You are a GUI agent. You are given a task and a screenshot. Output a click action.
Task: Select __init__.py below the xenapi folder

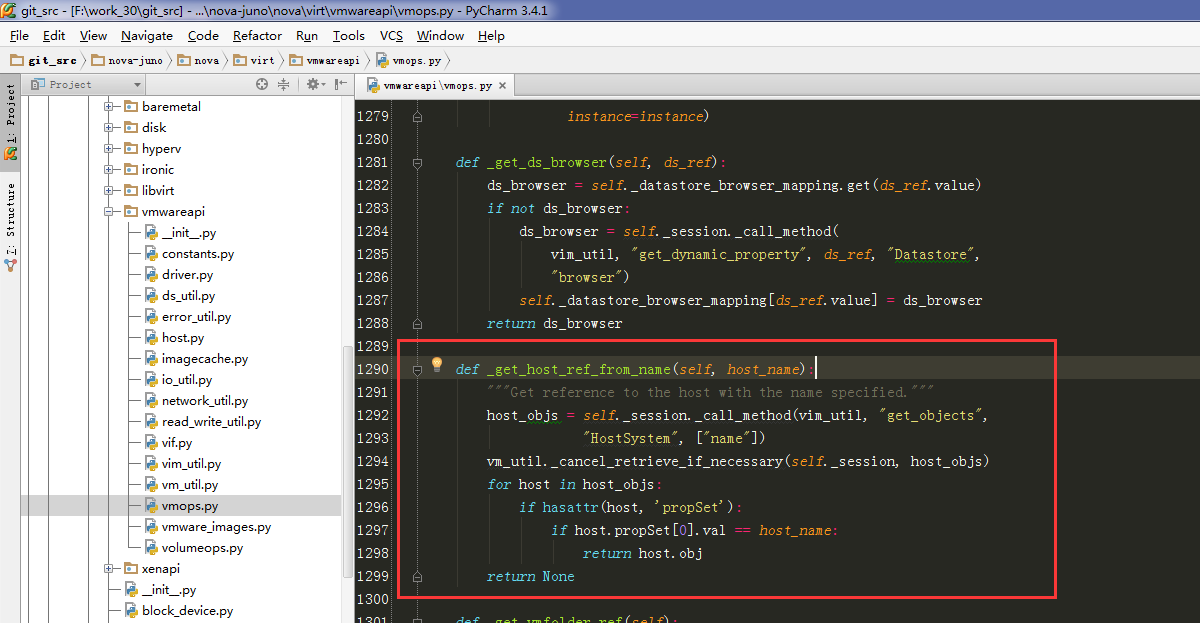tap(160, 589)
